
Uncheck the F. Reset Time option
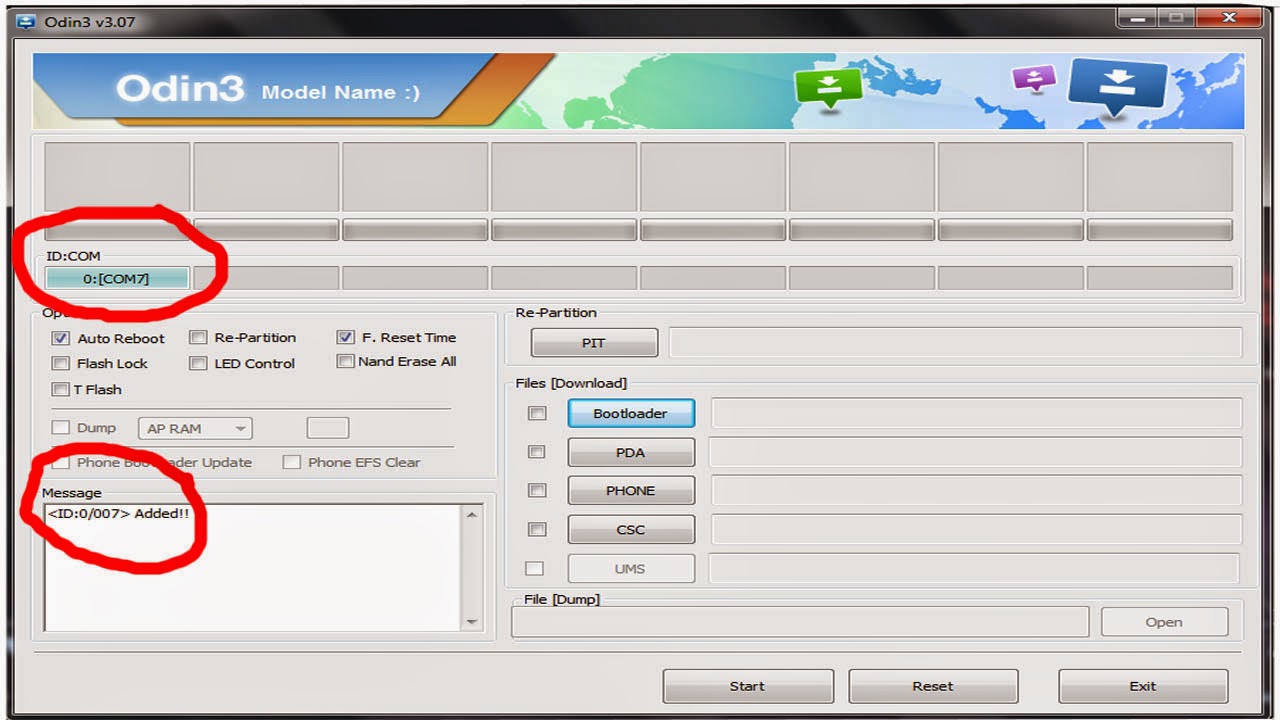click(x=346, y=337)
